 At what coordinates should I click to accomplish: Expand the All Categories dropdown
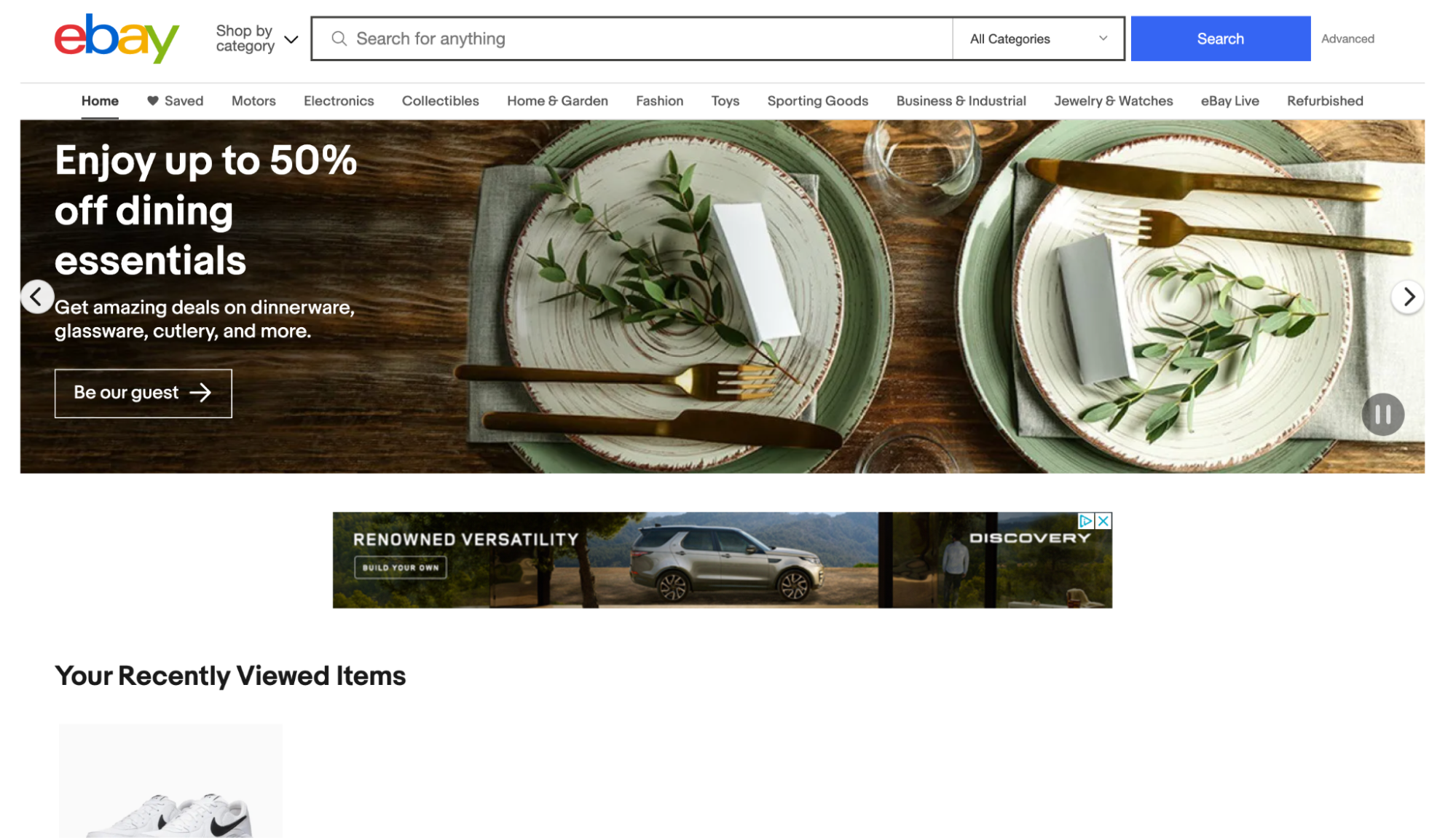[1036, 38]
